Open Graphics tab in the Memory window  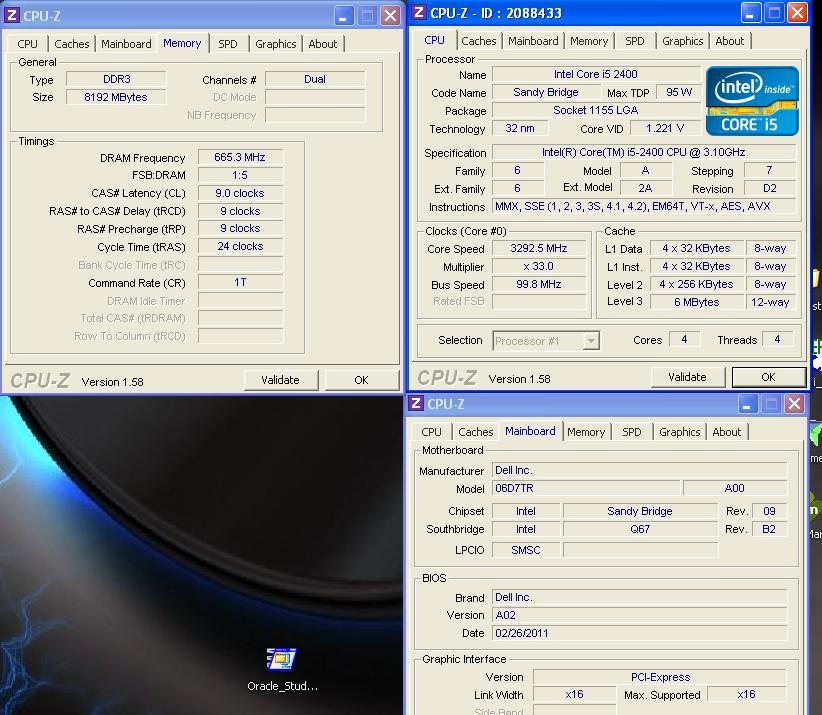pyautogui.click(x=276, y=44)
